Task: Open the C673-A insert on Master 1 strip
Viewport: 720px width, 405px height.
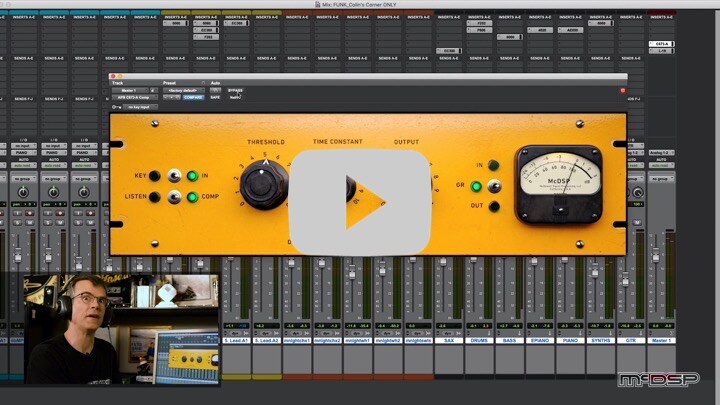Action: (661, 44)
